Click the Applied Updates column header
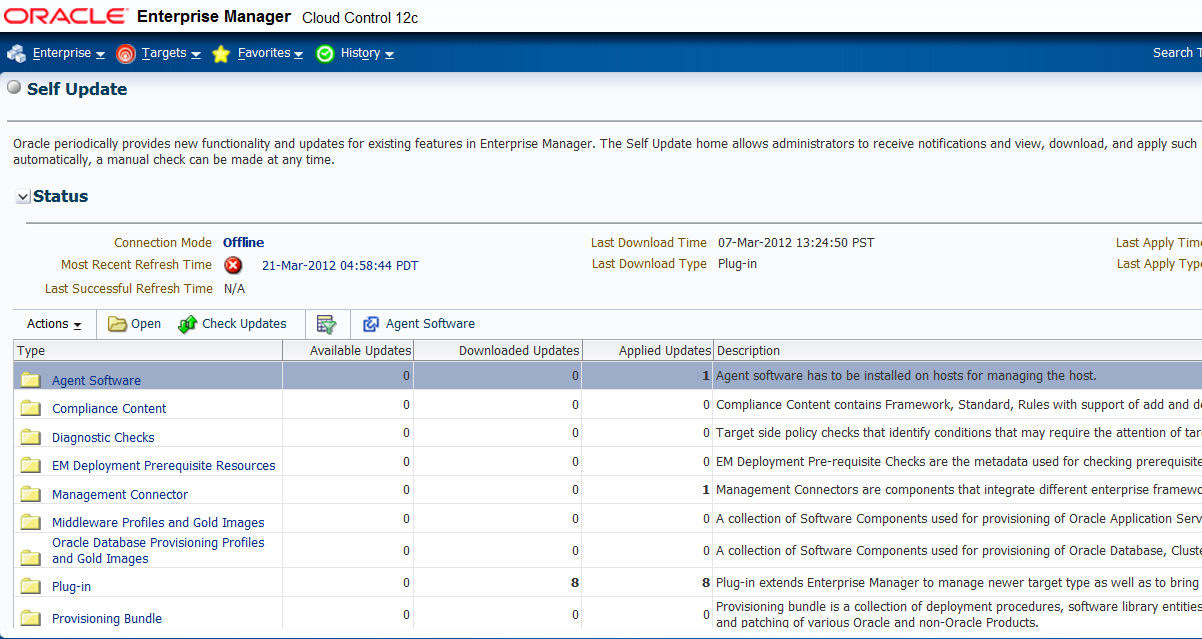This screenshot has height=639, width=1202. [648, 351]
